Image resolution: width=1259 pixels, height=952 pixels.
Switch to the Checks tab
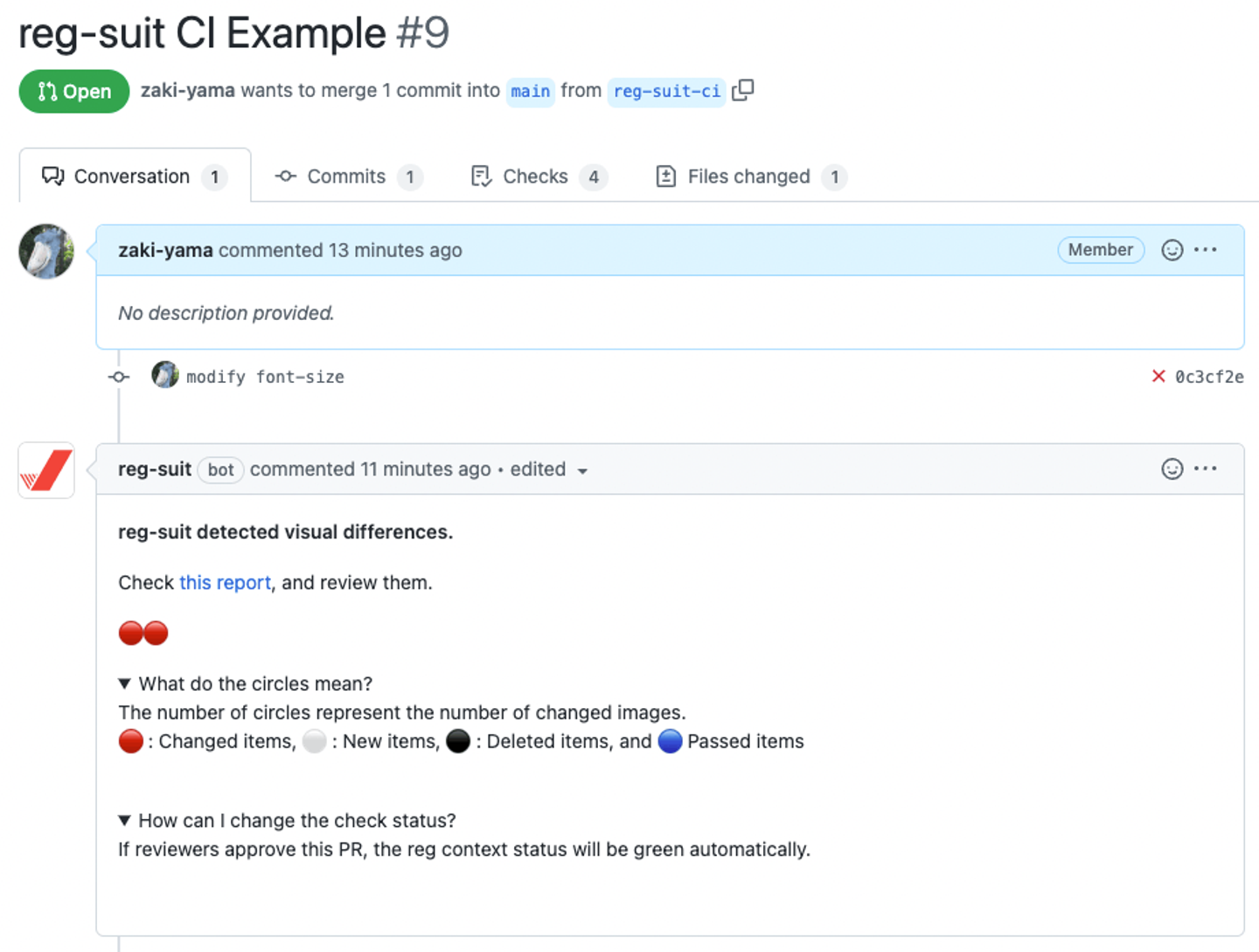click(536, 177)
